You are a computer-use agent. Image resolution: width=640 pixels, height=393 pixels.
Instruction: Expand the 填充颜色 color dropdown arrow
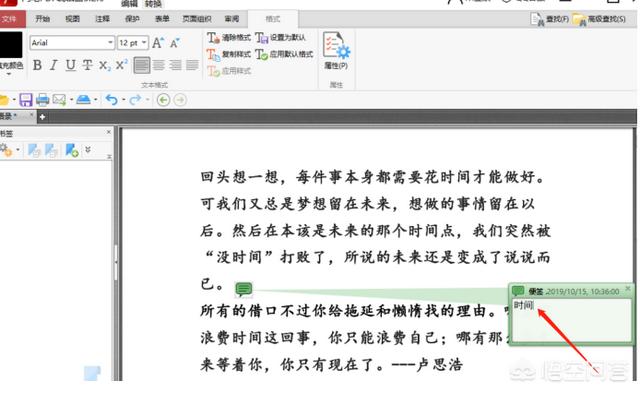coord(9,74)
